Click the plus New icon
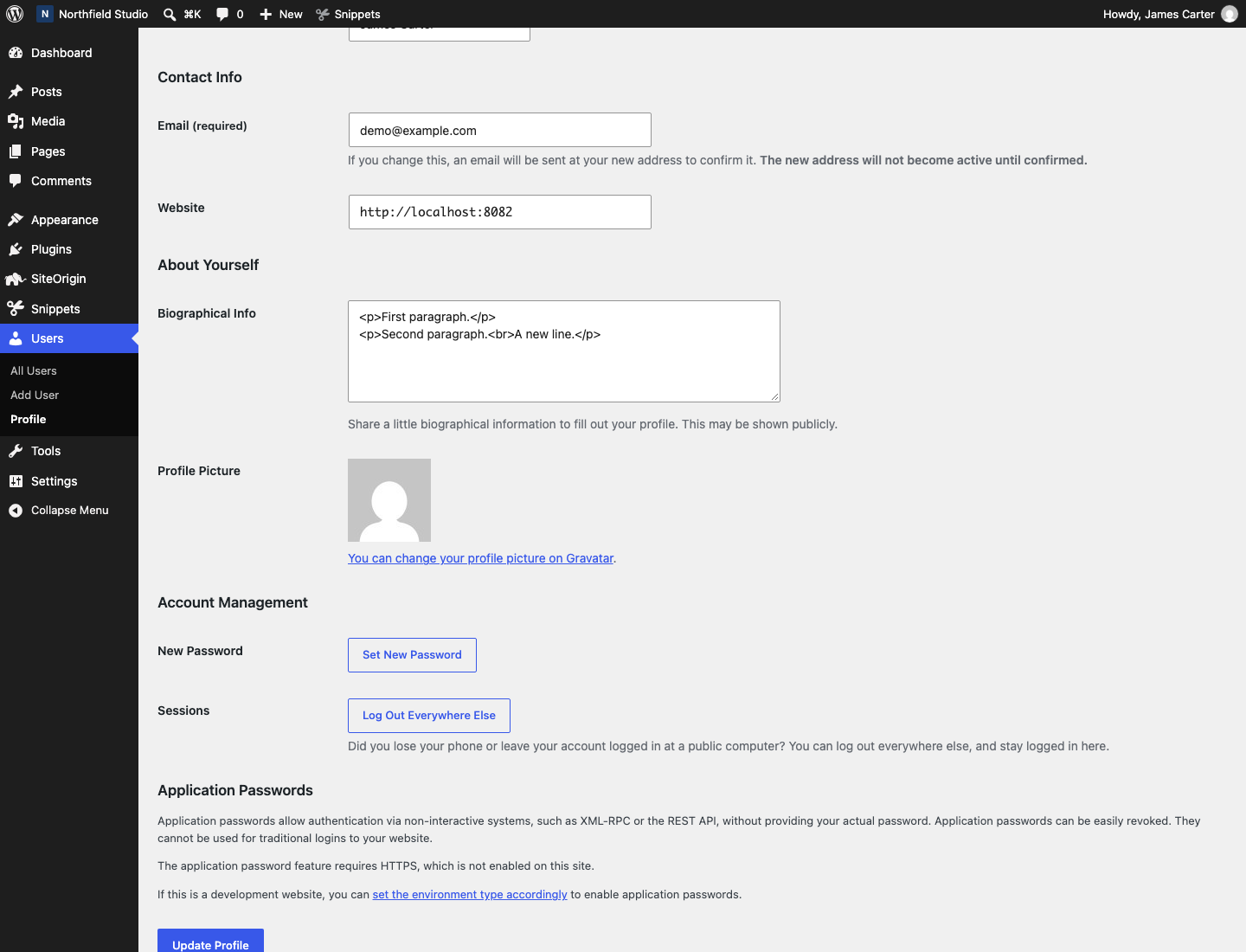 [x=266, y=14]
